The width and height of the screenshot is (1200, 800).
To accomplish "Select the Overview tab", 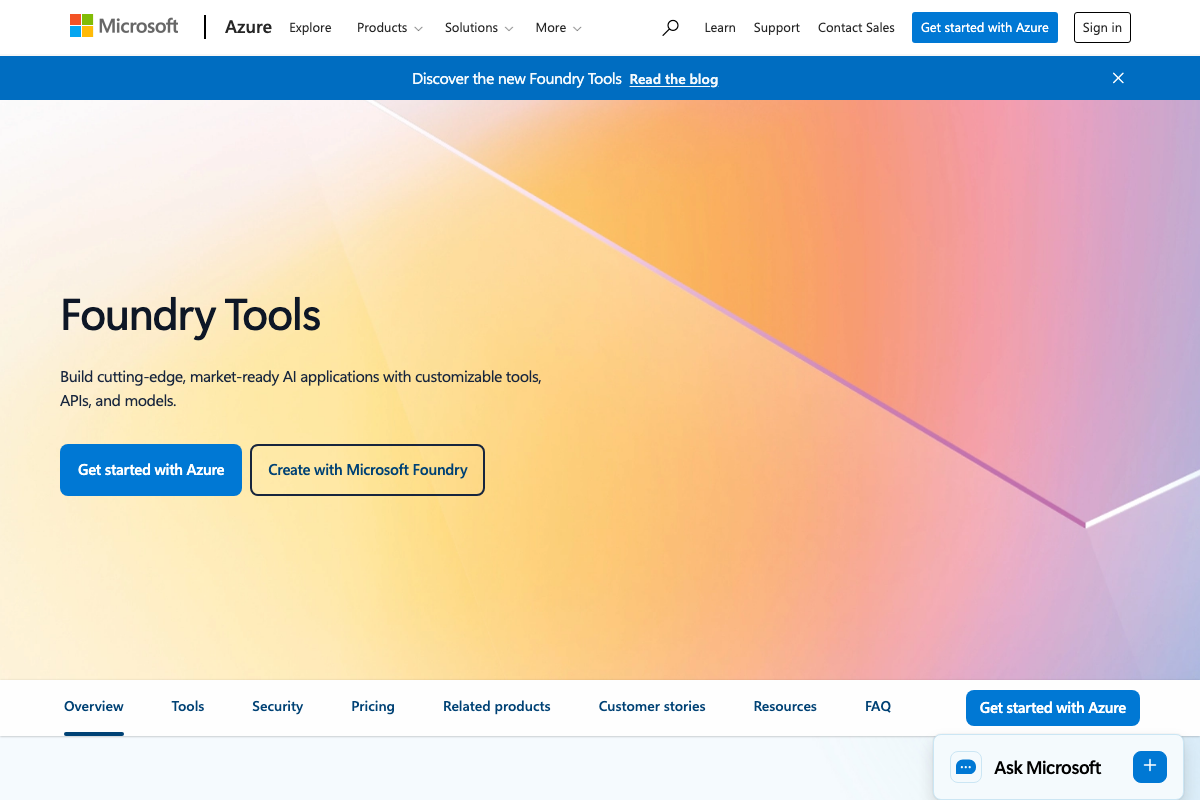I will [x=94, y=706].
